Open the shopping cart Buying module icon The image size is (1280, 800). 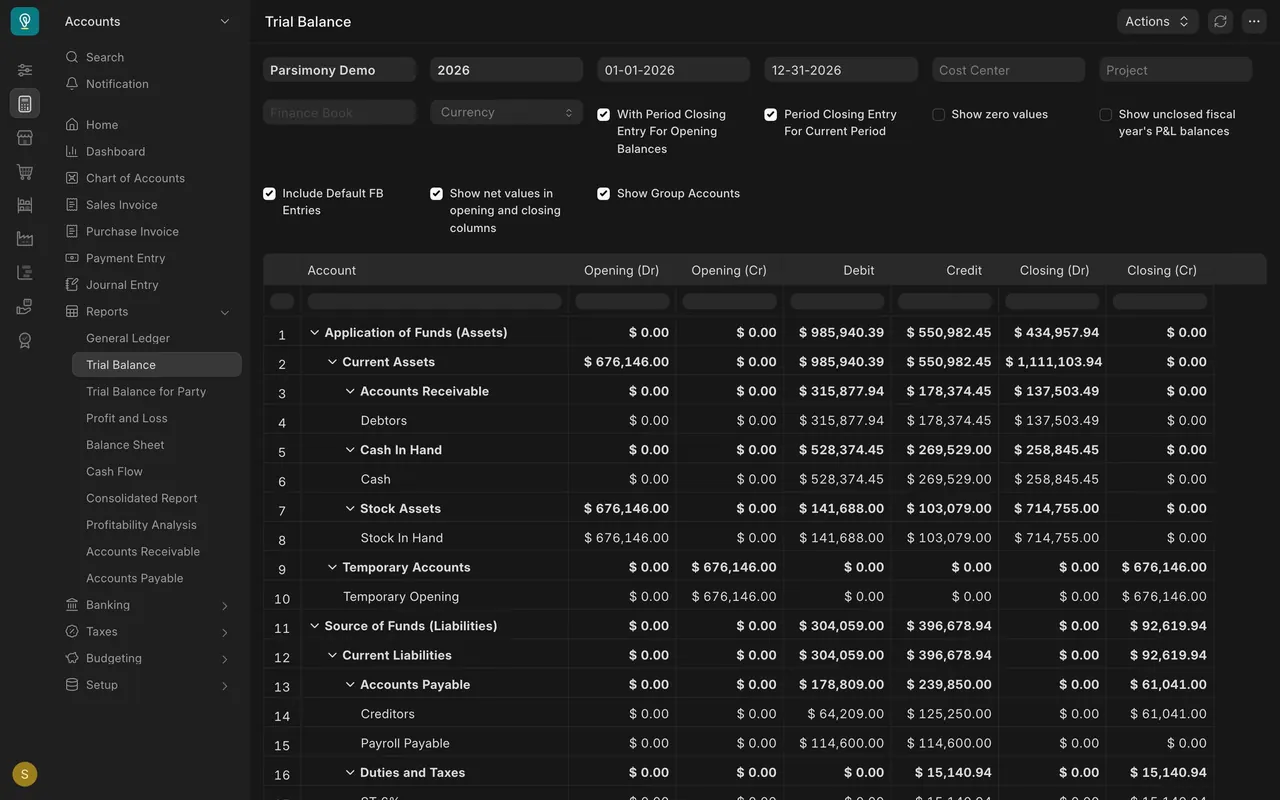(25, 172)
